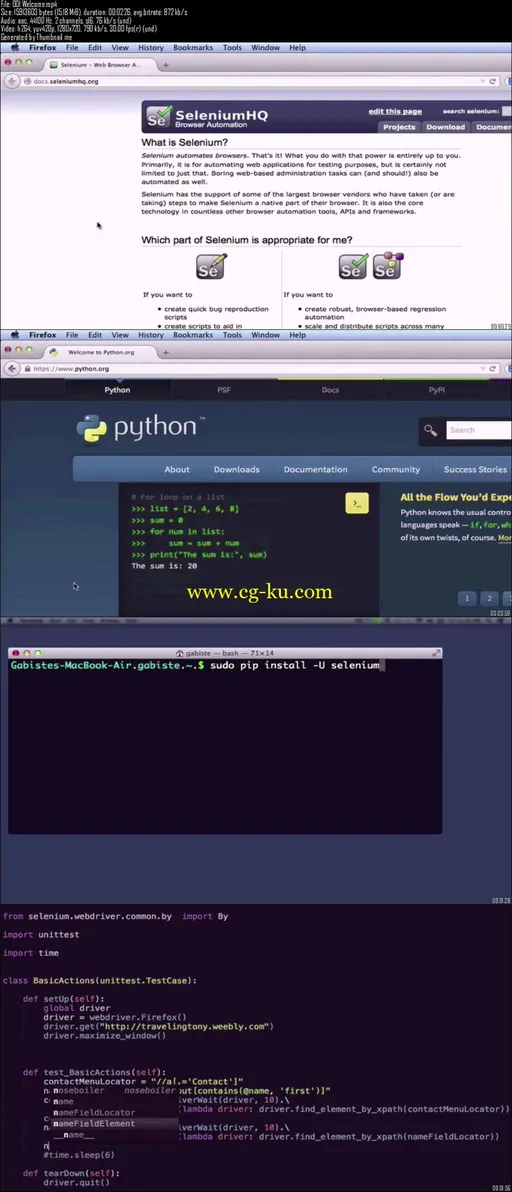
Task: Click the 'driver.quit()' line in tearDown
Action: coord(77,1182)
